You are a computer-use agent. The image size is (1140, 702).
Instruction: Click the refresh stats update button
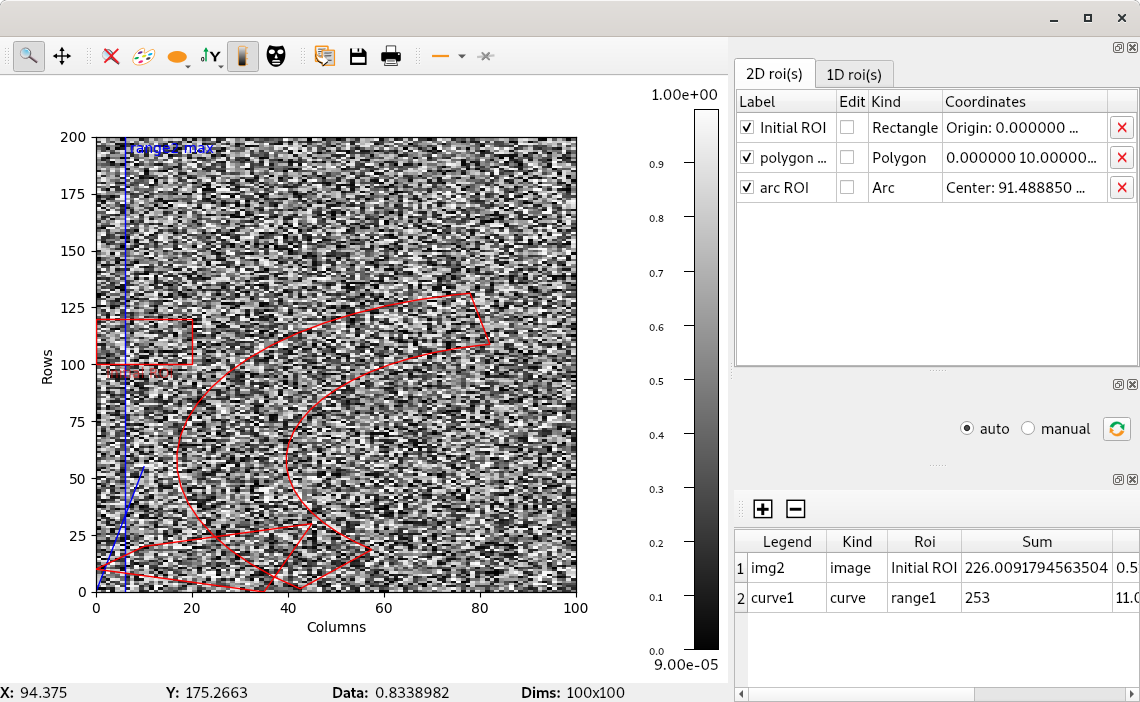(x=1116, y=429)
